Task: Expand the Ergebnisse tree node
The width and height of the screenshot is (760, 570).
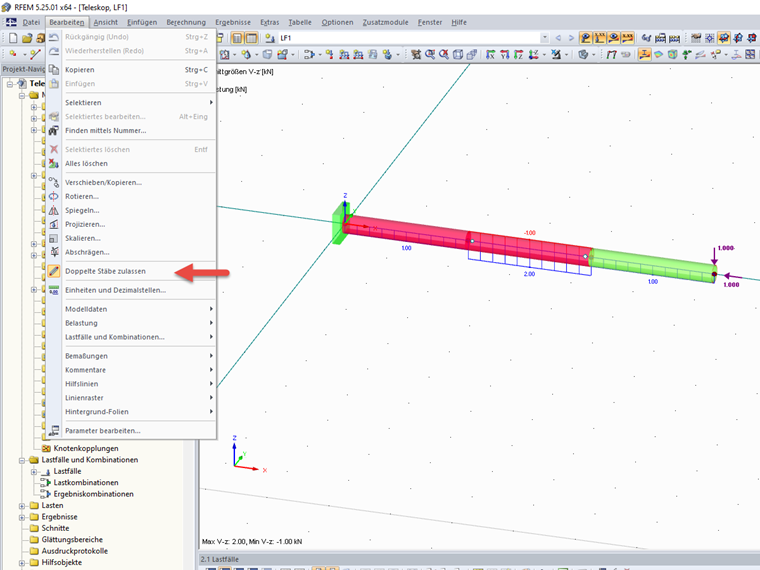Action: (22, 517)
